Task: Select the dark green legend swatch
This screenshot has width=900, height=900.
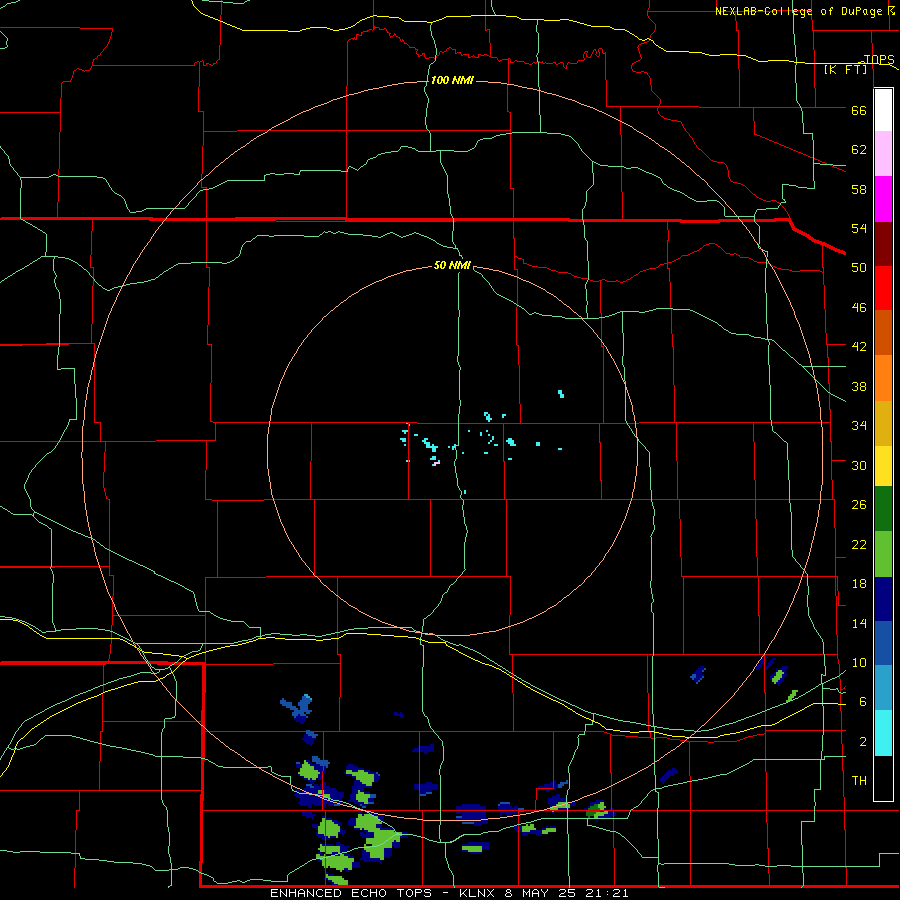Action: (883, 509)
